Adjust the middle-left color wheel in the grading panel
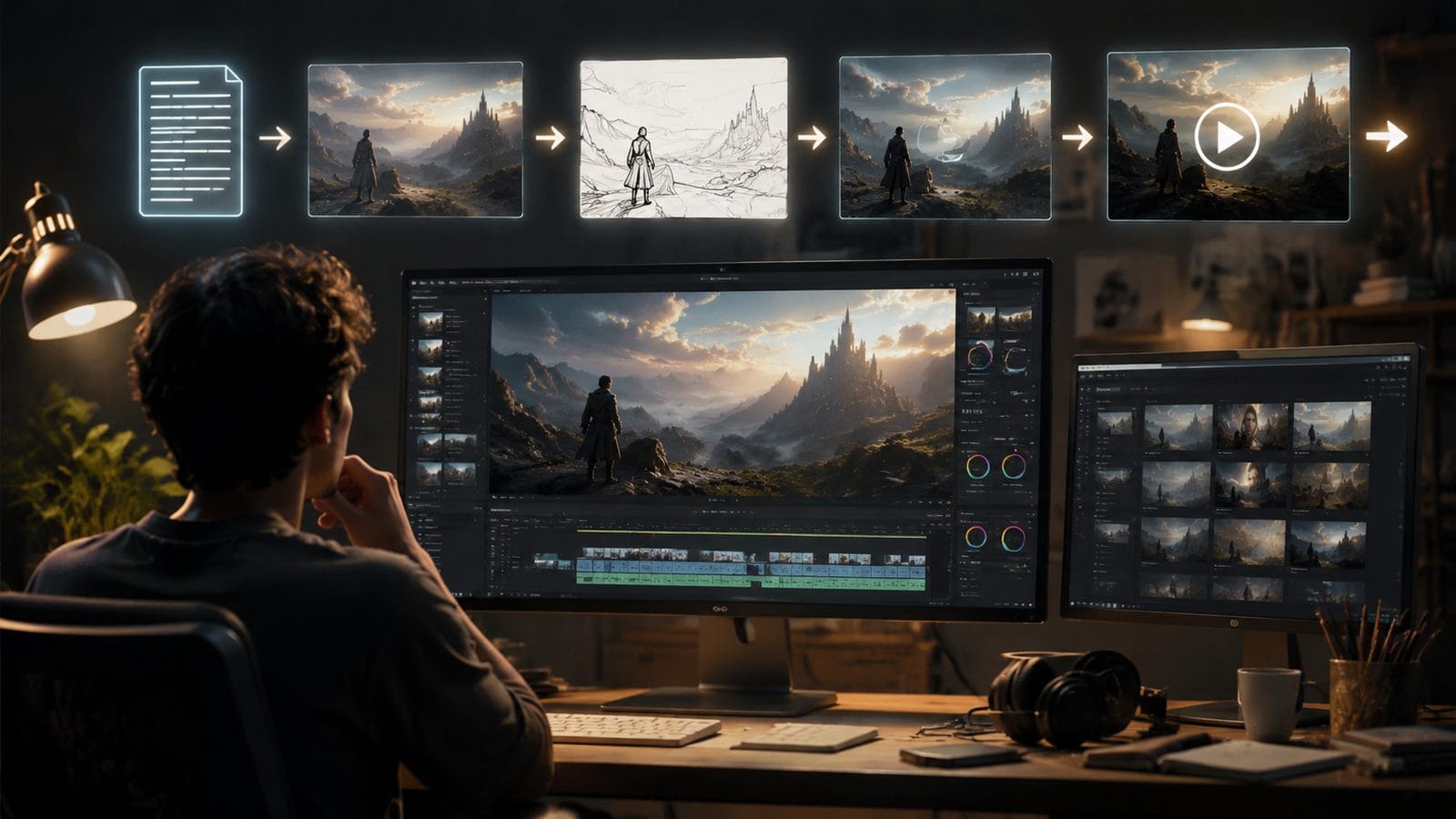Screen dimensions: 1456x819 (978, 468)
